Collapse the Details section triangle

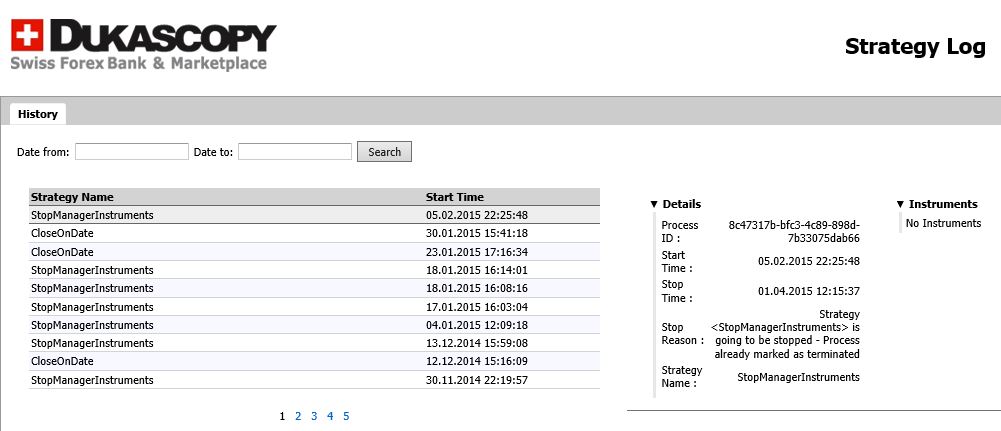coord(654,204)
